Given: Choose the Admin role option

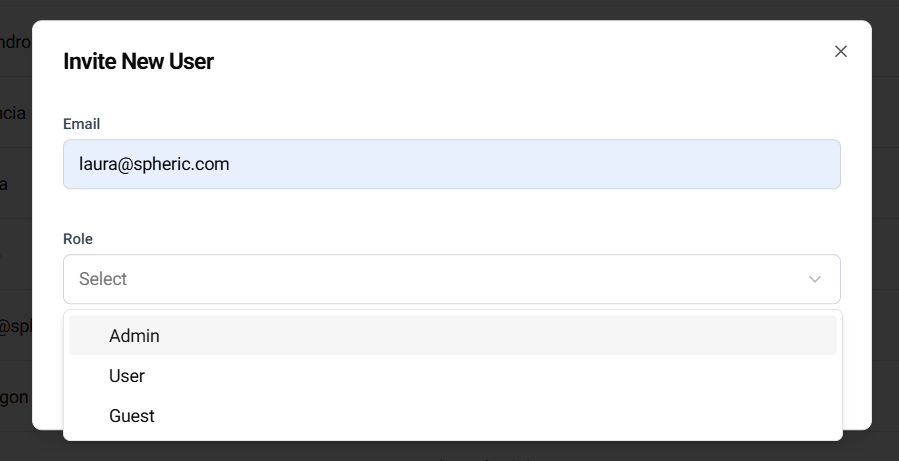Looking at the screenshot, I should point(134,336).
